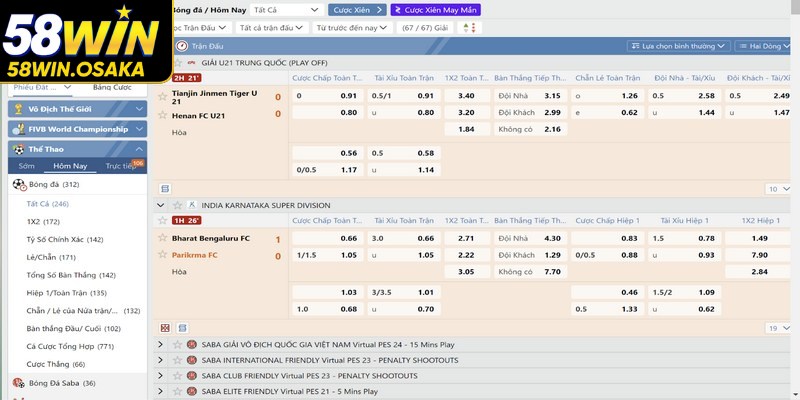Screen dimensions: 800x400
Task: Toggle favorite star for Henan FC U21
Action: tap(163, 114)
